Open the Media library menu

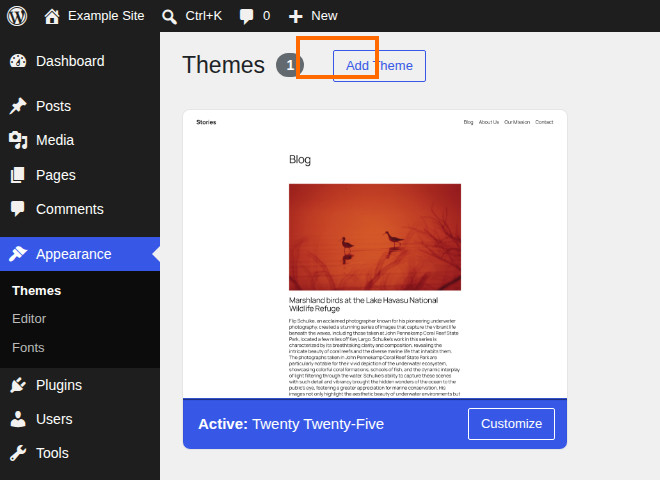click(55, 140)
